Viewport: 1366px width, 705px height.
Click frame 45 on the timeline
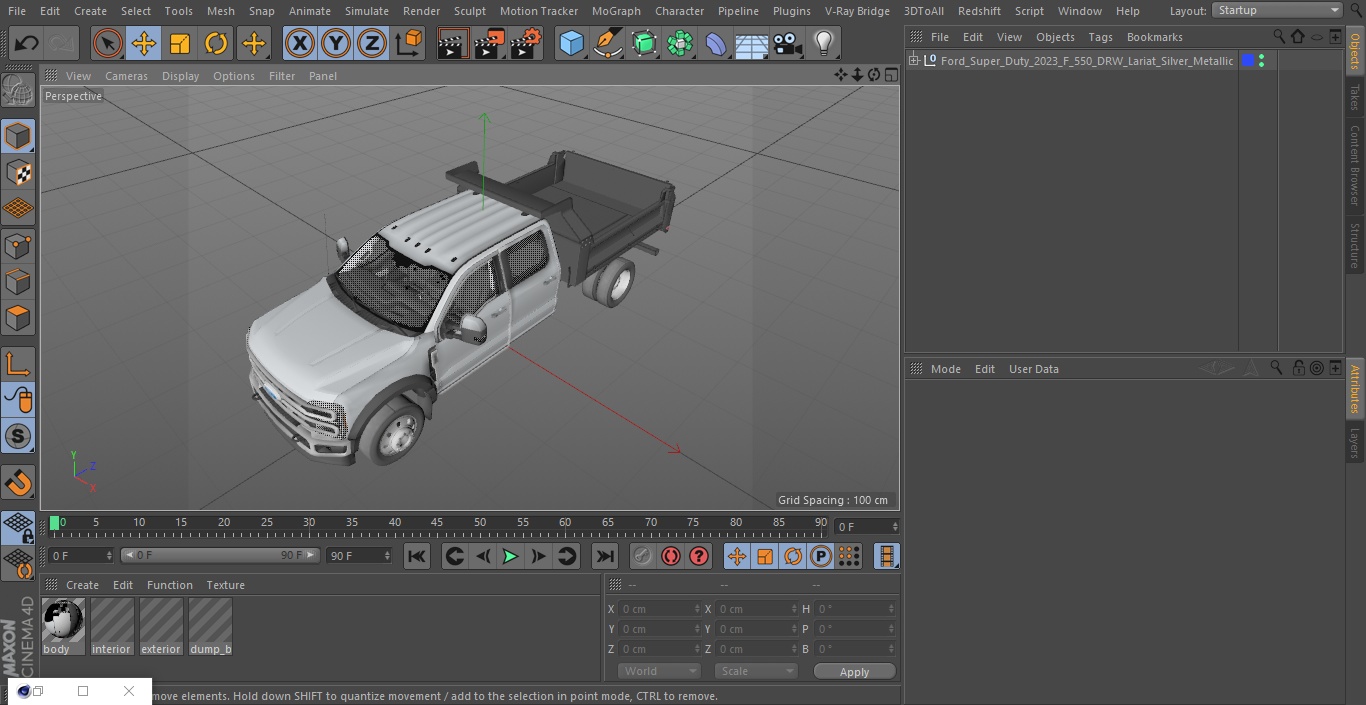tap(437, 522)
